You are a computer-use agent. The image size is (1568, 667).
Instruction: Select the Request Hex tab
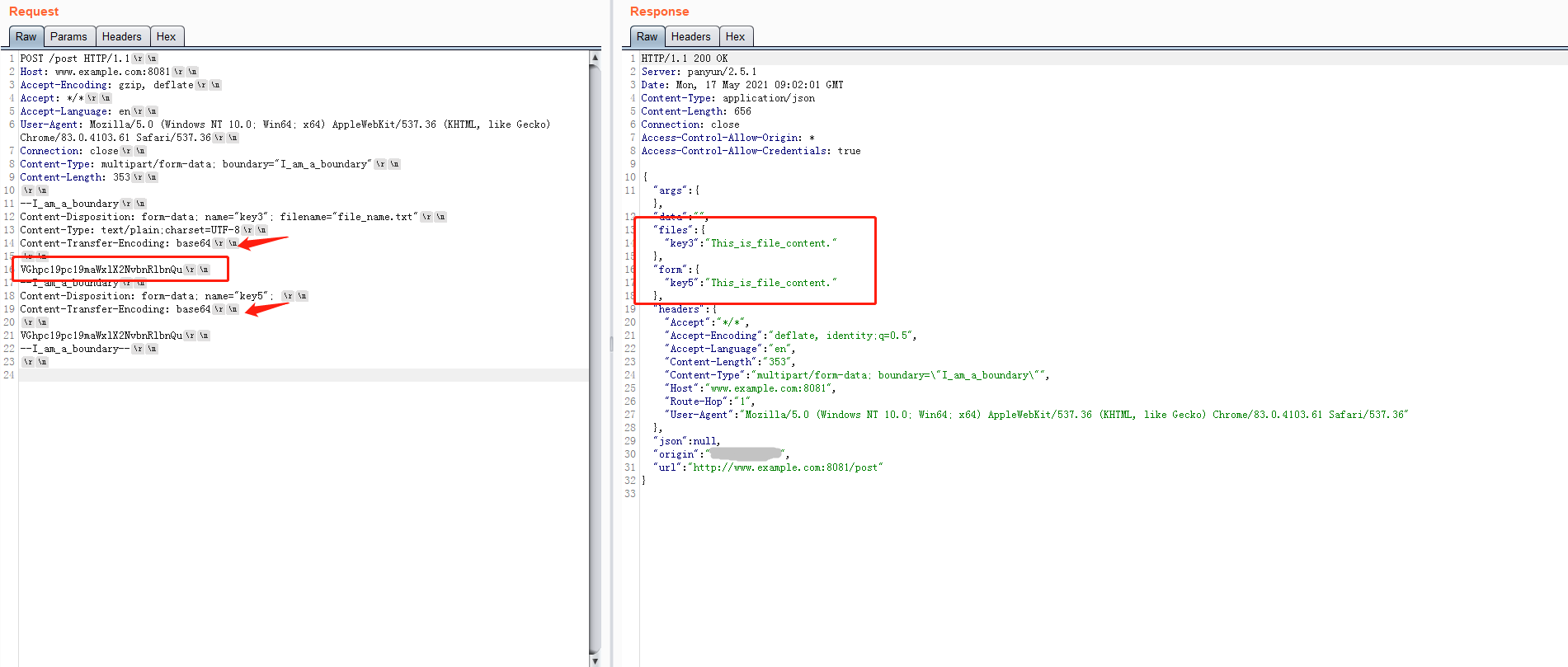point(166,36)
